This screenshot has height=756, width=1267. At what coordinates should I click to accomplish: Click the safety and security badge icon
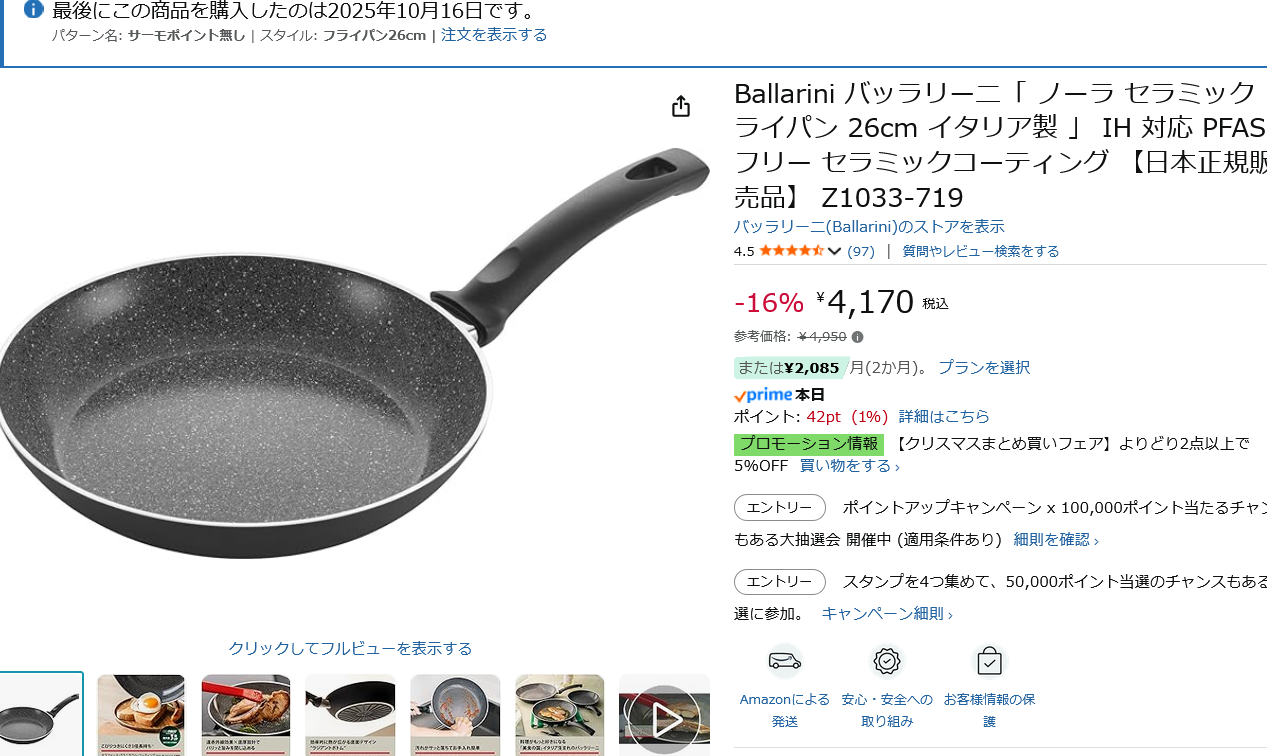886,661
